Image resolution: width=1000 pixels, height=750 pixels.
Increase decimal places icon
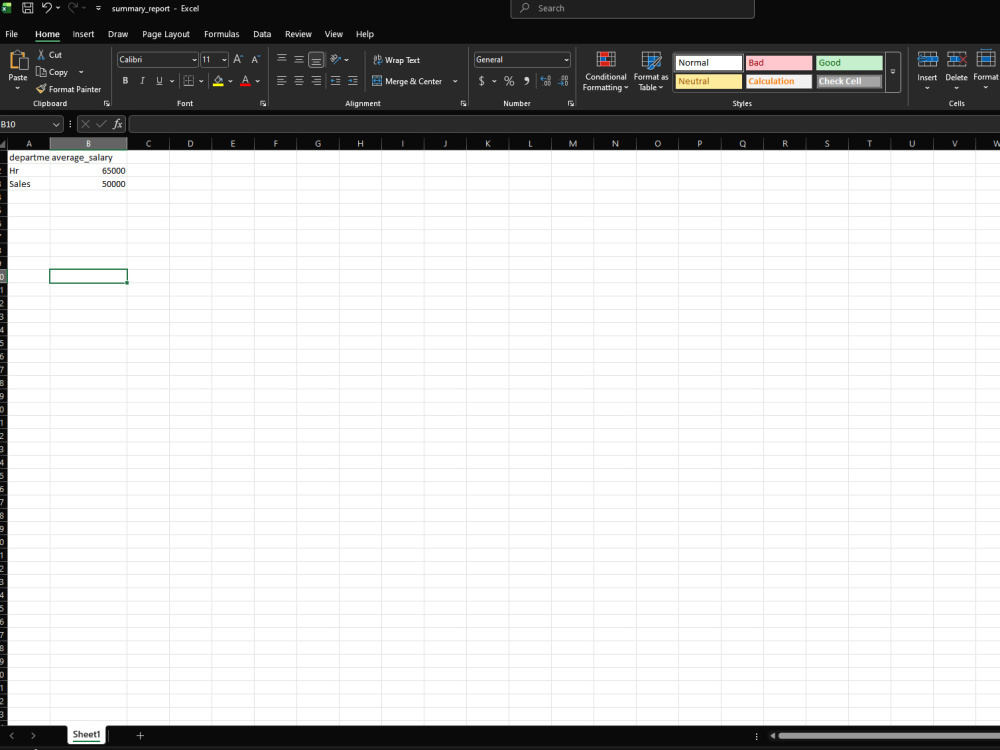click(x=545, y=81)
